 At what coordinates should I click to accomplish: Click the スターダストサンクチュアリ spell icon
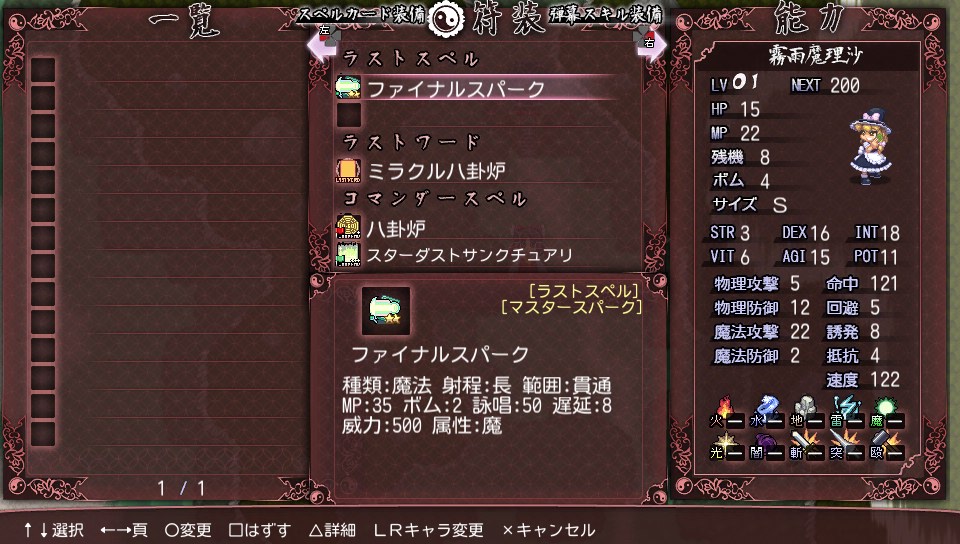click(x=348, y=255)
